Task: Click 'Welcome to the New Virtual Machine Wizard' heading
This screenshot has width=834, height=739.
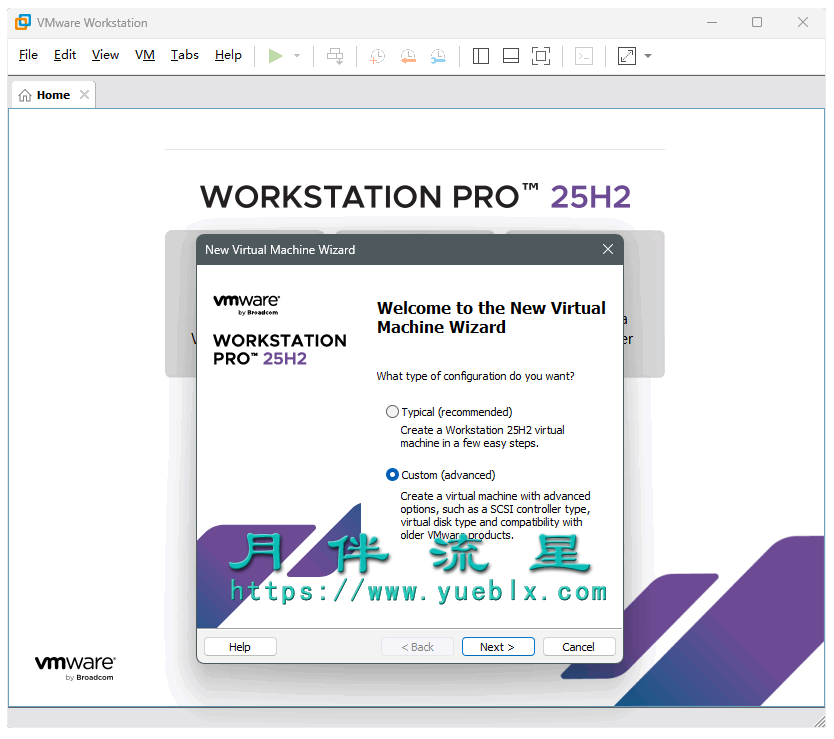Action: pyautogui.click(x=491, y=318)
